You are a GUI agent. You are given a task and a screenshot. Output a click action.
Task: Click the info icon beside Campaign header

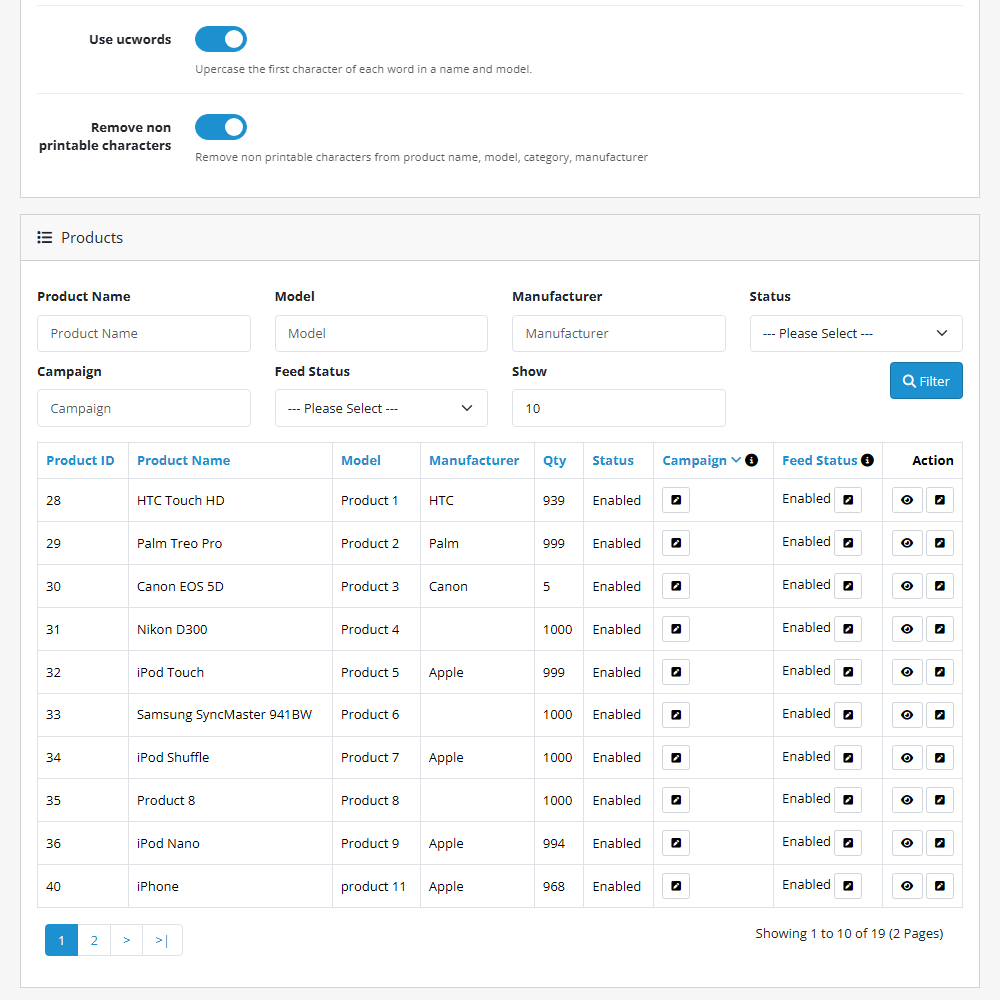coord(751,460)
